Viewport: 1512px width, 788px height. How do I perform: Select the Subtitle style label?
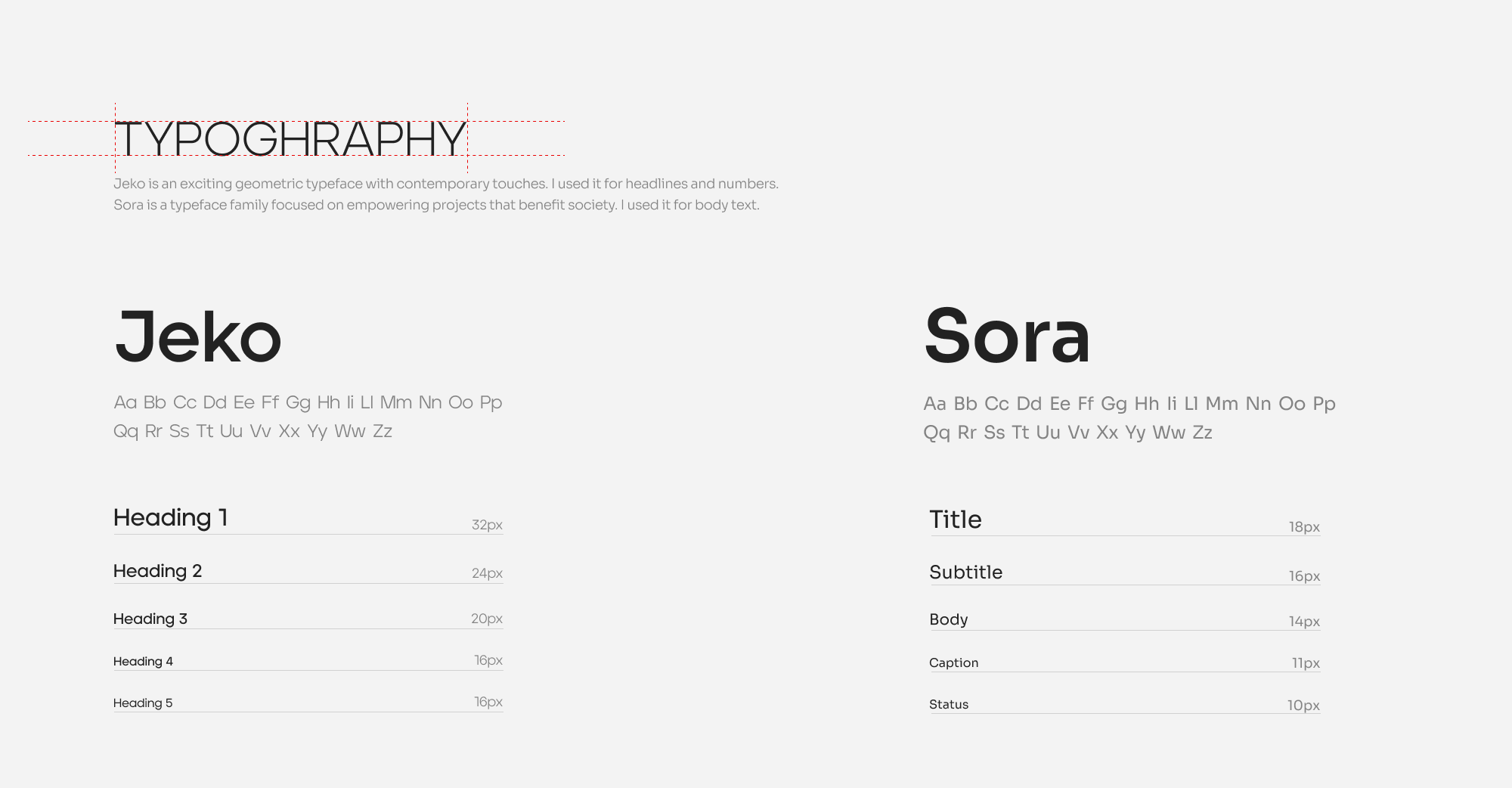click(965, 572)
